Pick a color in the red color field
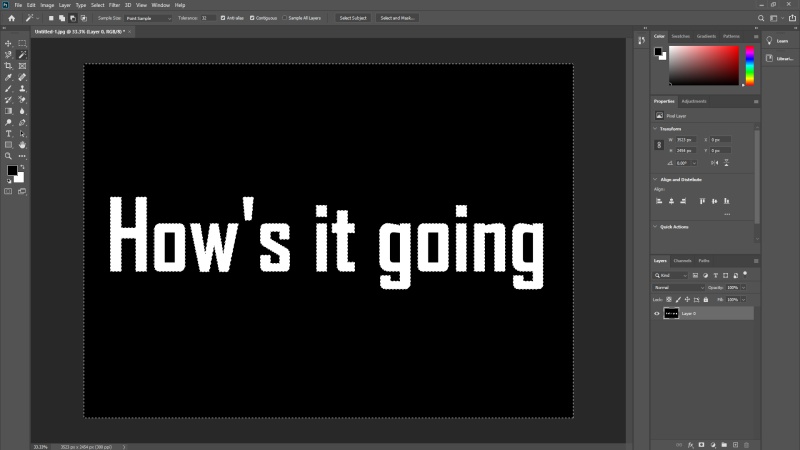Viewport: 800px width, 450px height. [704, 65]
